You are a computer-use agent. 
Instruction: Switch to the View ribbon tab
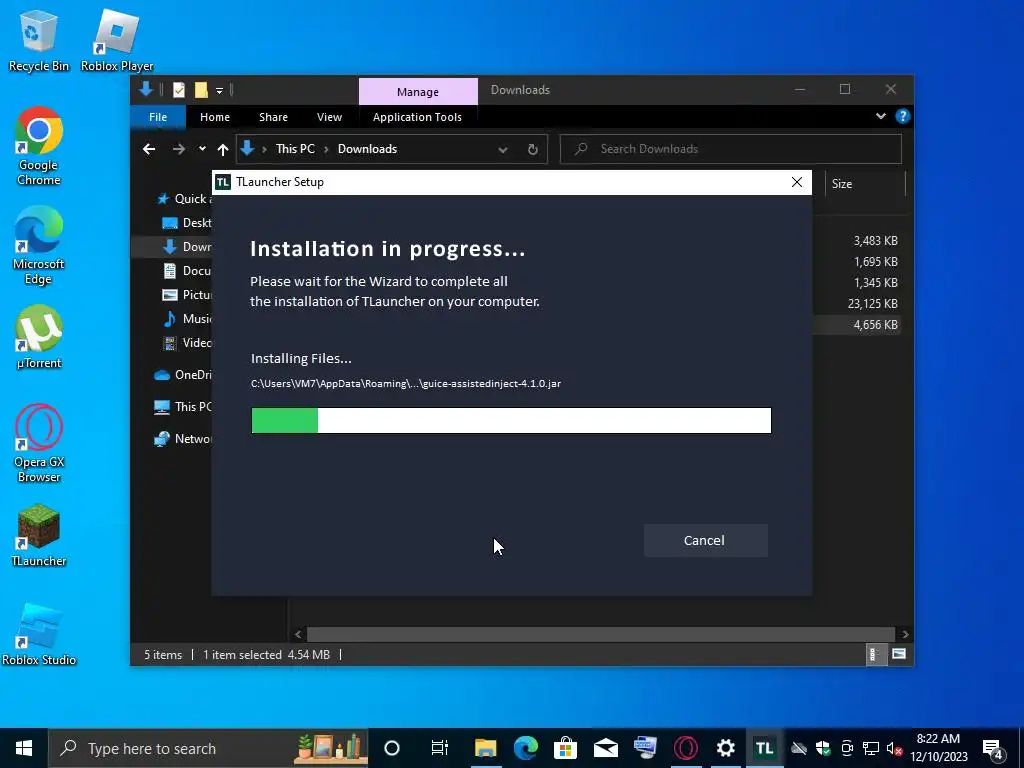[x=329, y=117]
